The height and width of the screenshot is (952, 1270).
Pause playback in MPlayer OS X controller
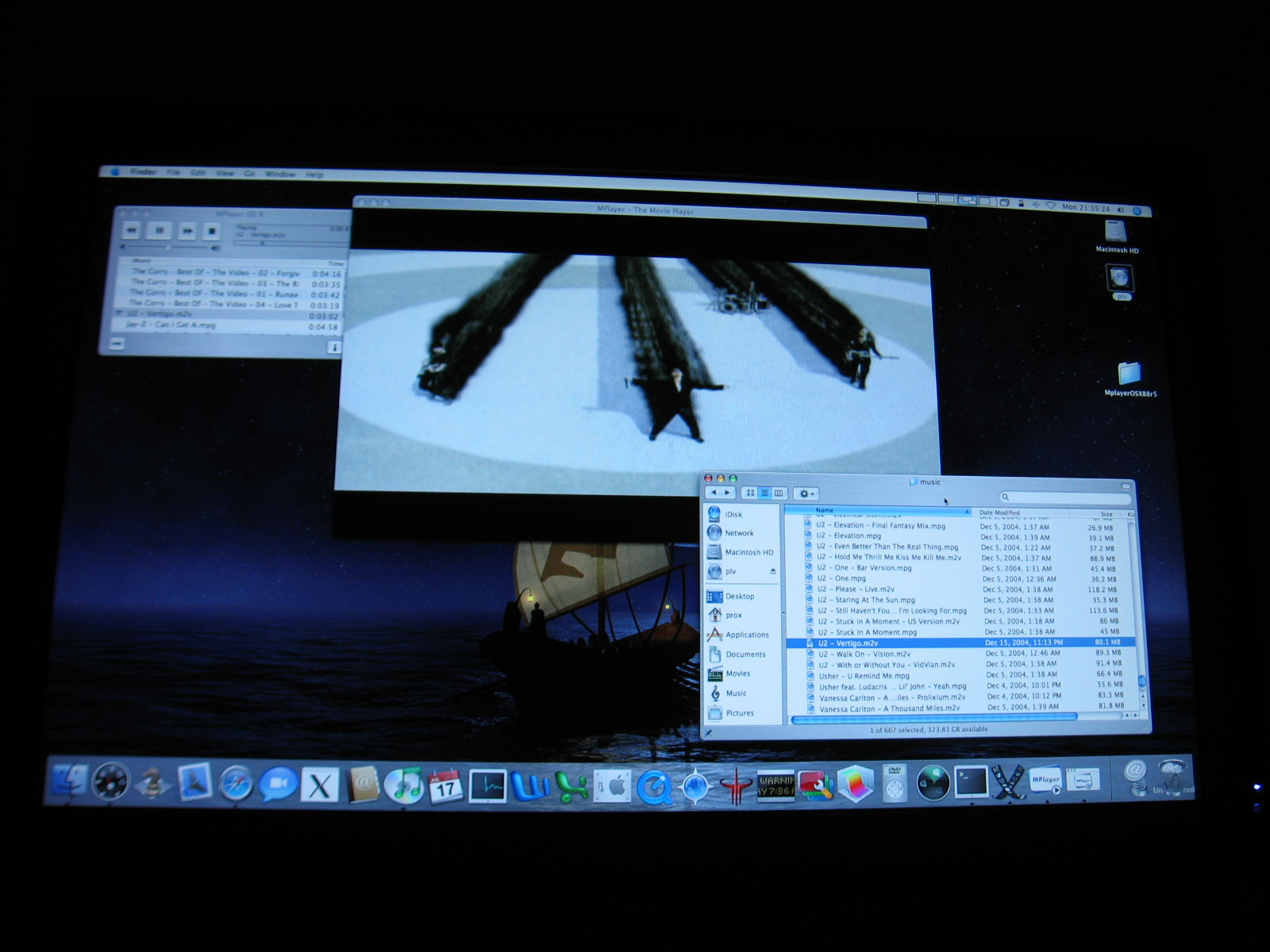tap(159, 231)
